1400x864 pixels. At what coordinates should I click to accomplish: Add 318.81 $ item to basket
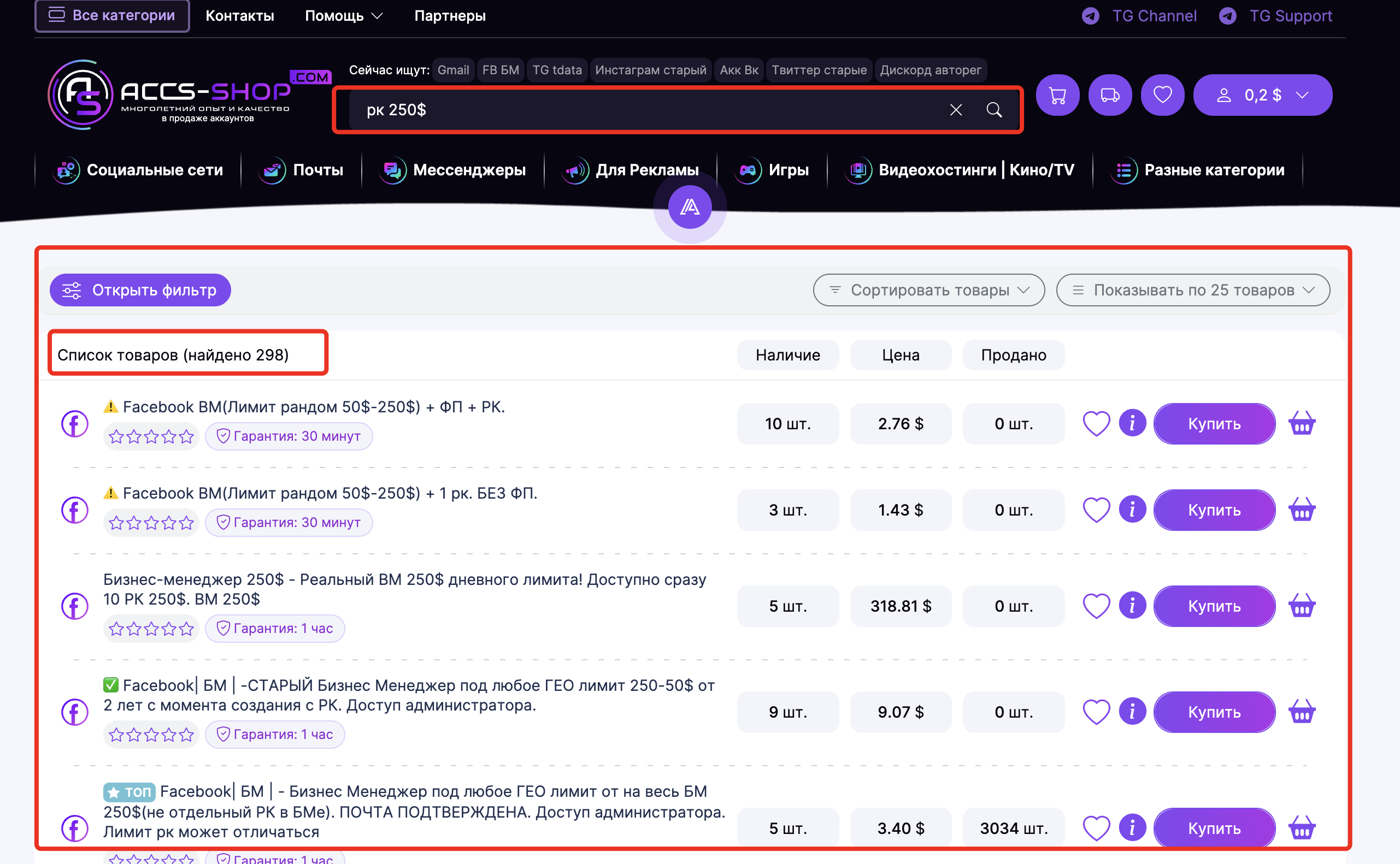pyautogui.click(x=1302, y=606)
